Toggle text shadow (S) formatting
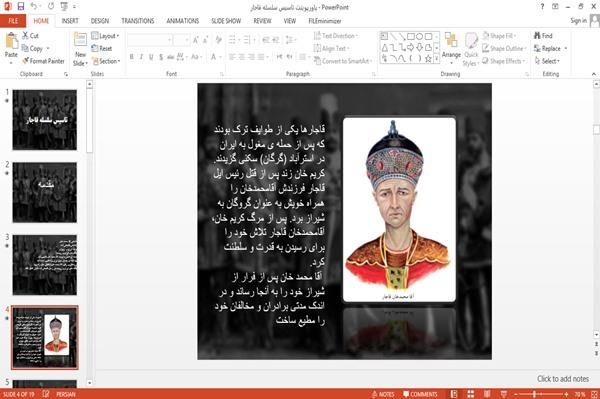600x399 pixels. click(x=161, y=57)
